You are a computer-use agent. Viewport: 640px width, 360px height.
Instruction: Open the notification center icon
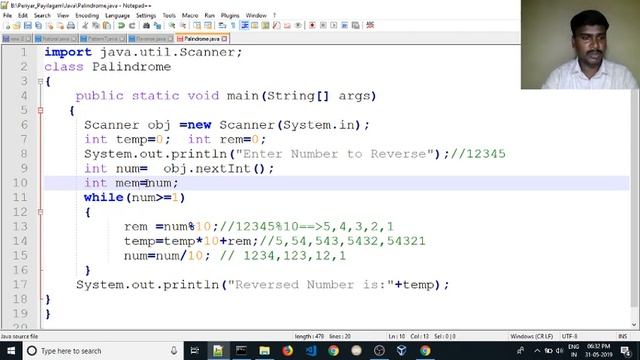626,351
